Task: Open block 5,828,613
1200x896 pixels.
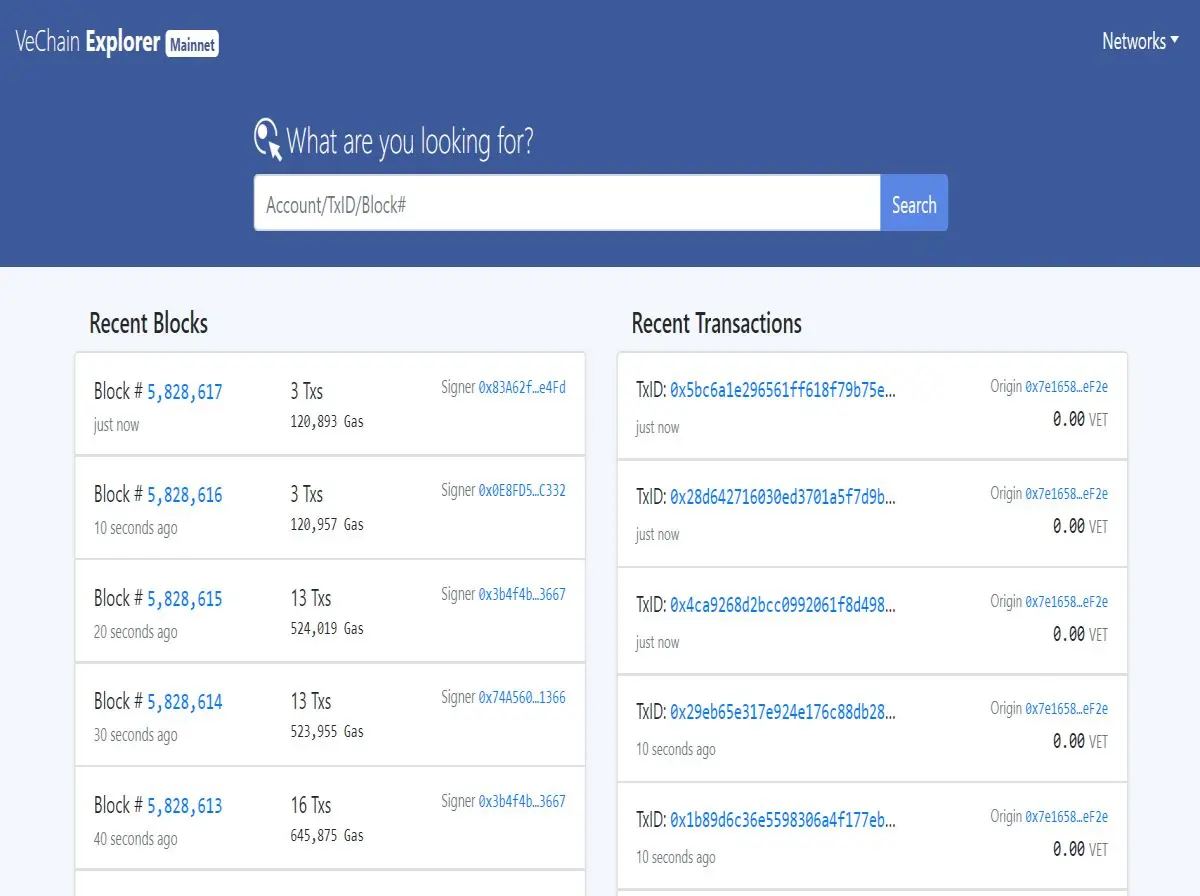Action: [185, 806]
